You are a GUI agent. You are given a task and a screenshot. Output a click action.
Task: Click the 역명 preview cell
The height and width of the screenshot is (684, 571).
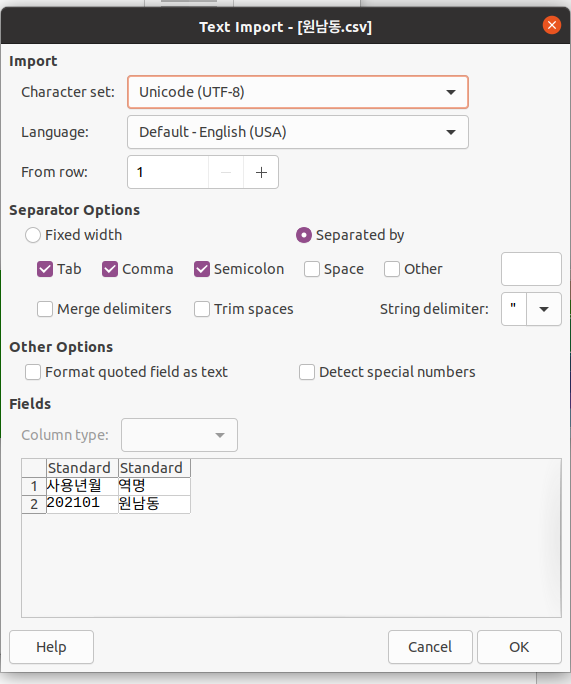click(x=154, y=486)
